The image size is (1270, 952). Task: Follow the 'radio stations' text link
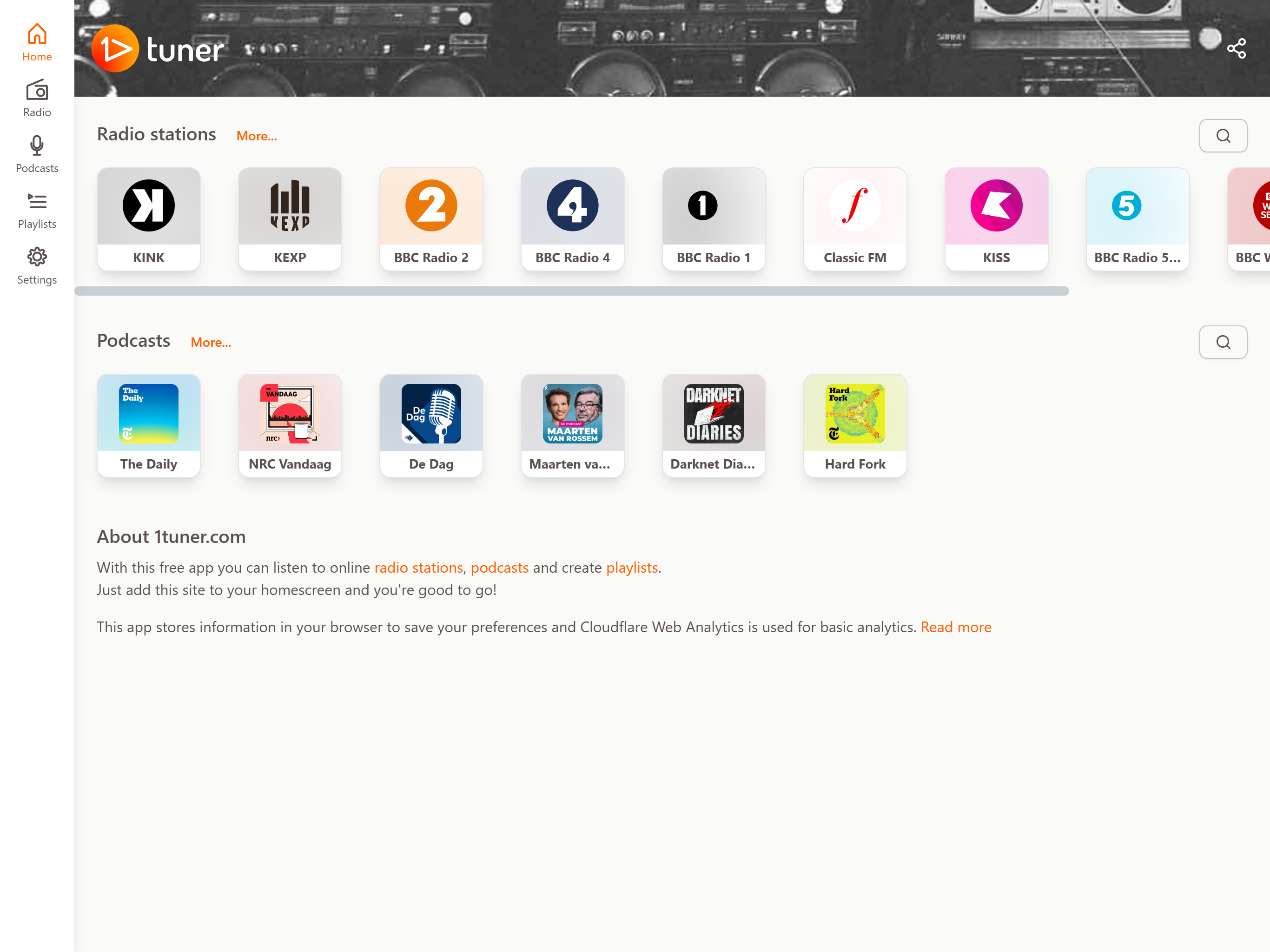pos(418,567)
